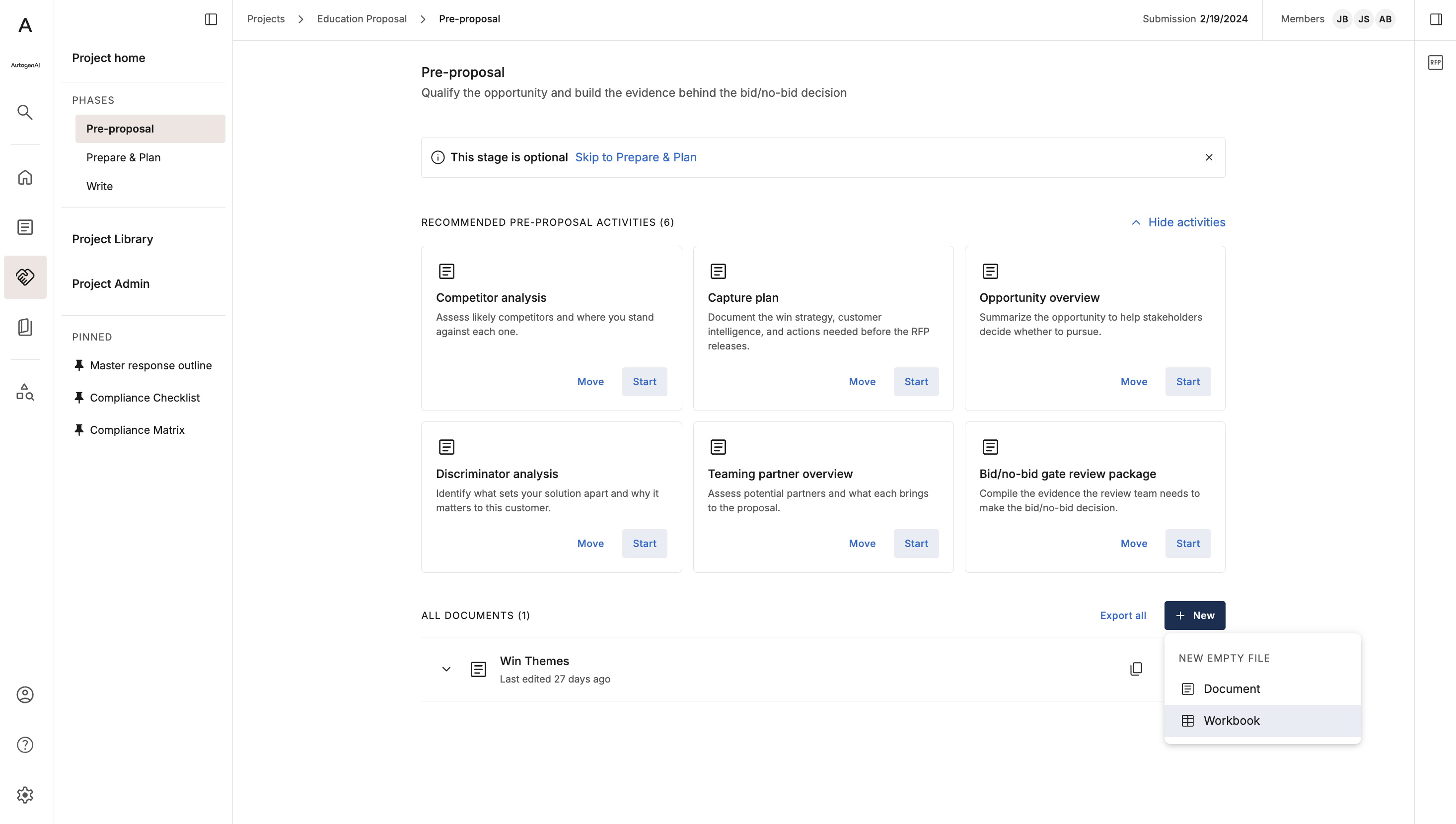The image size is (1456, 824).
Task: Open the home icon in the rail
Action: click(x=25, y=178)
